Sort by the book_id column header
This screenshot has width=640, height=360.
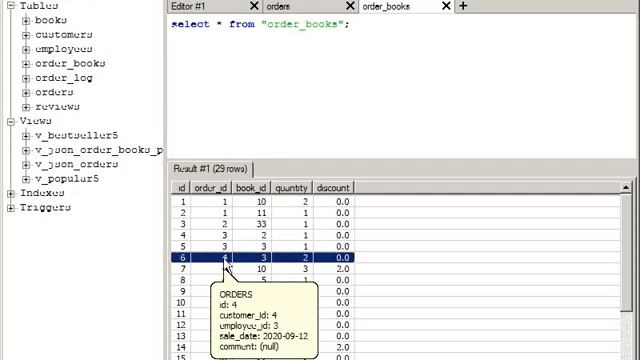pyautogui.click(x=251, y=188)
